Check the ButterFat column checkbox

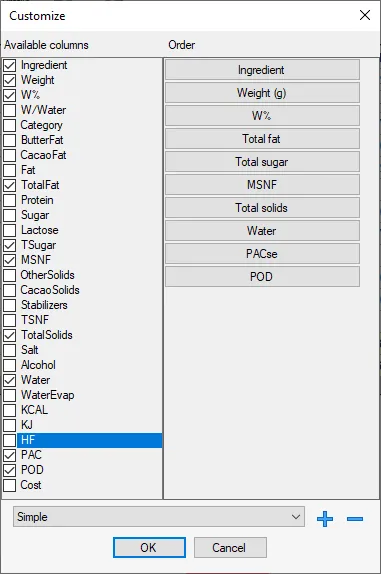coord(10,140)
